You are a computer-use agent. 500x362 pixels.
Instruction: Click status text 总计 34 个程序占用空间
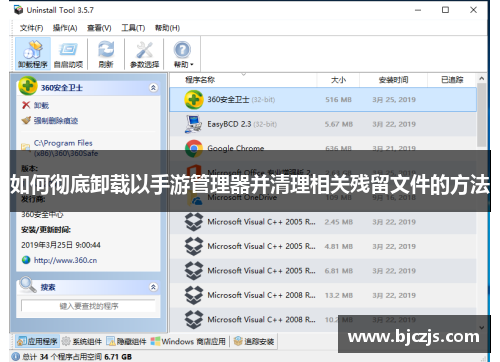coord(63,357)
